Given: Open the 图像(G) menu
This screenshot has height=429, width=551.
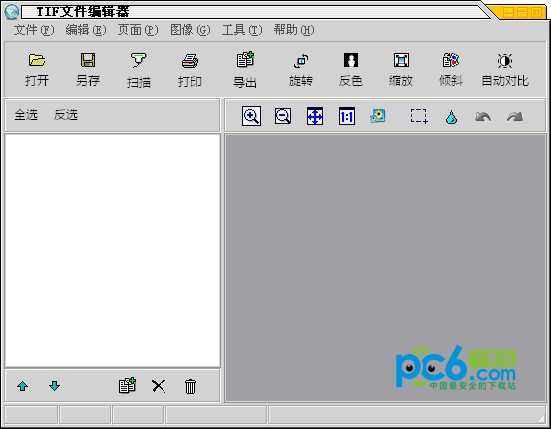Looking at the screenshot, I should tap(190, 30).
